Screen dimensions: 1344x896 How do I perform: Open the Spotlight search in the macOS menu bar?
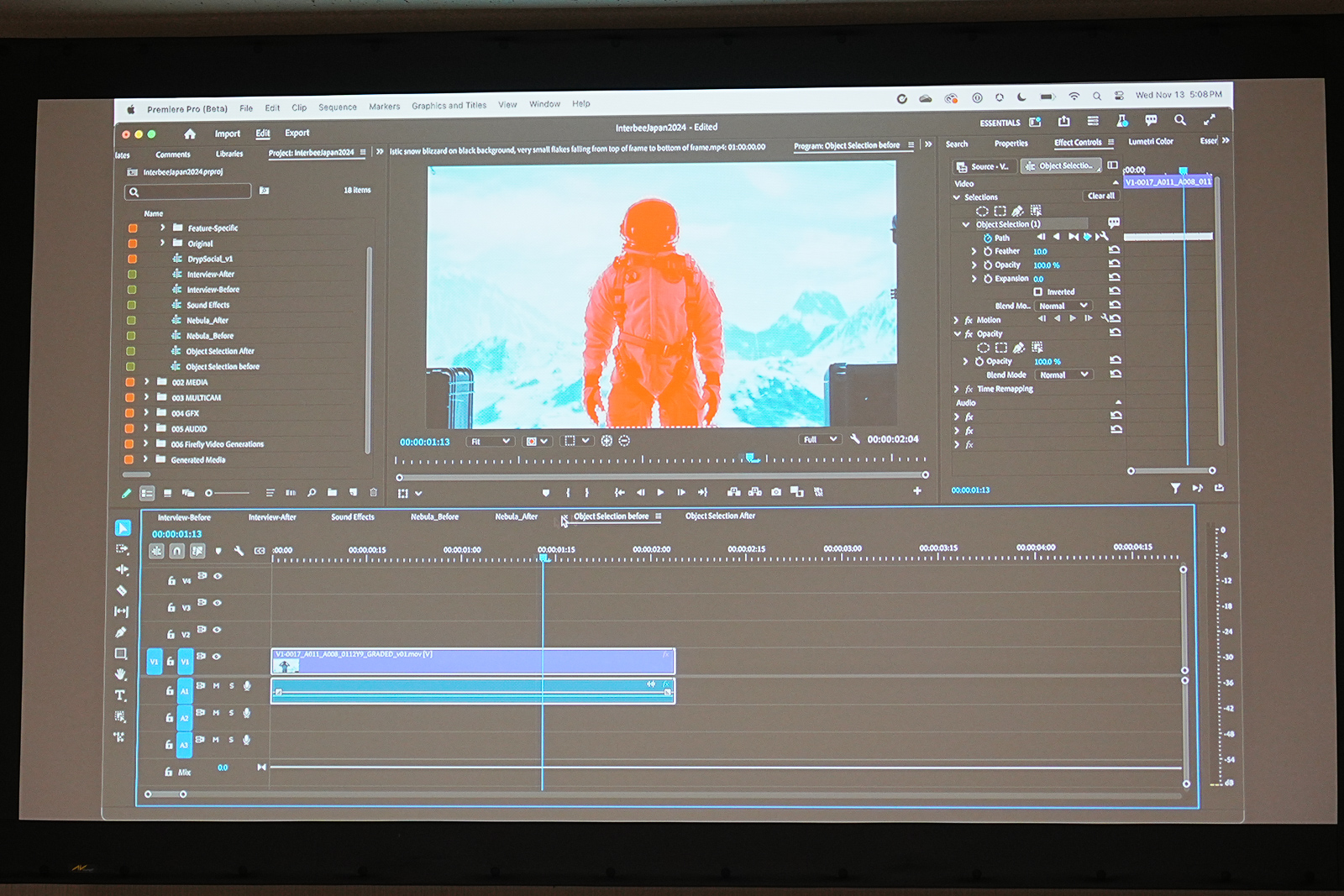pyautogui.click(x=1097, y=96)
